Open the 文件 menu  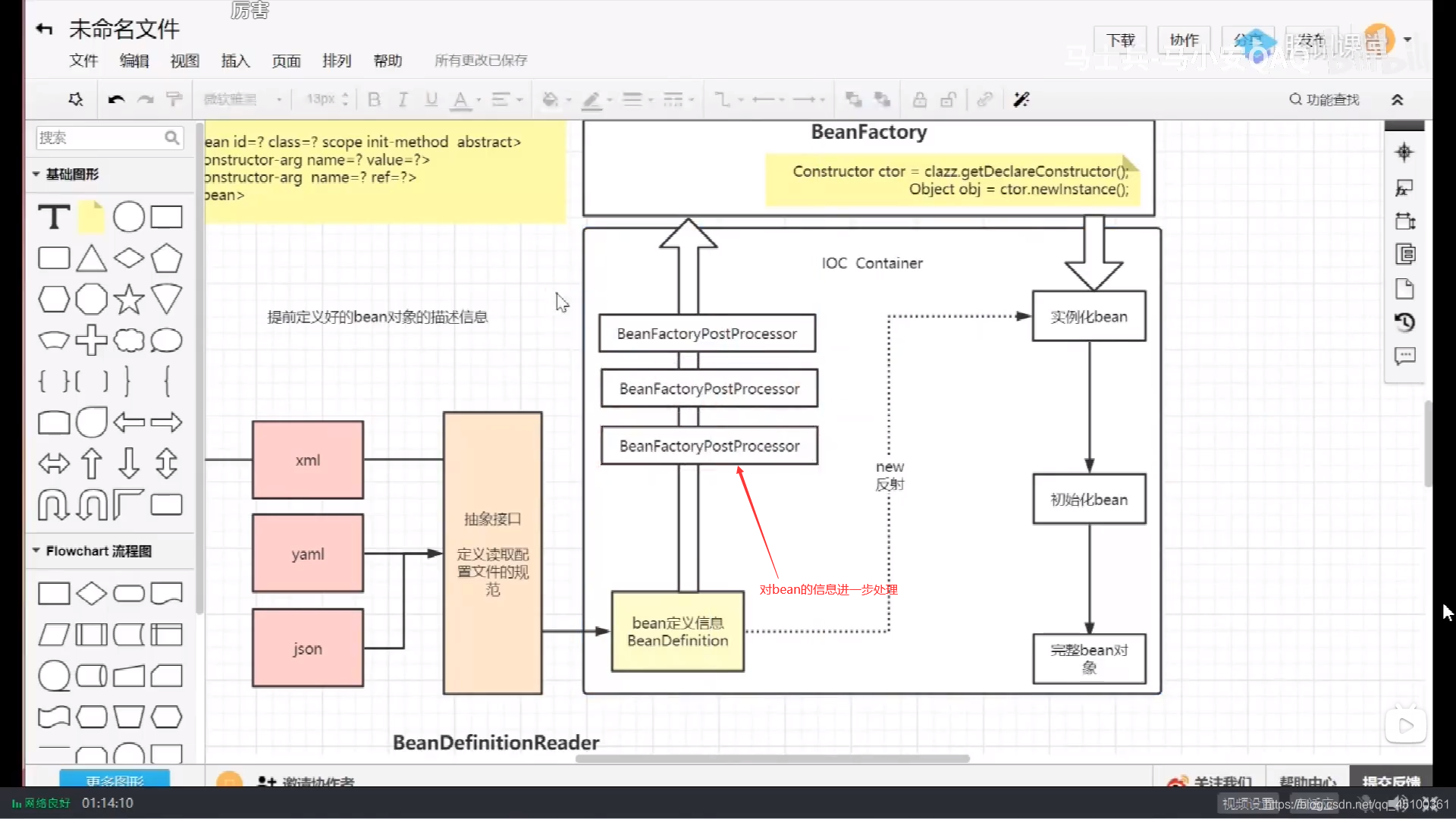[83, 61]
